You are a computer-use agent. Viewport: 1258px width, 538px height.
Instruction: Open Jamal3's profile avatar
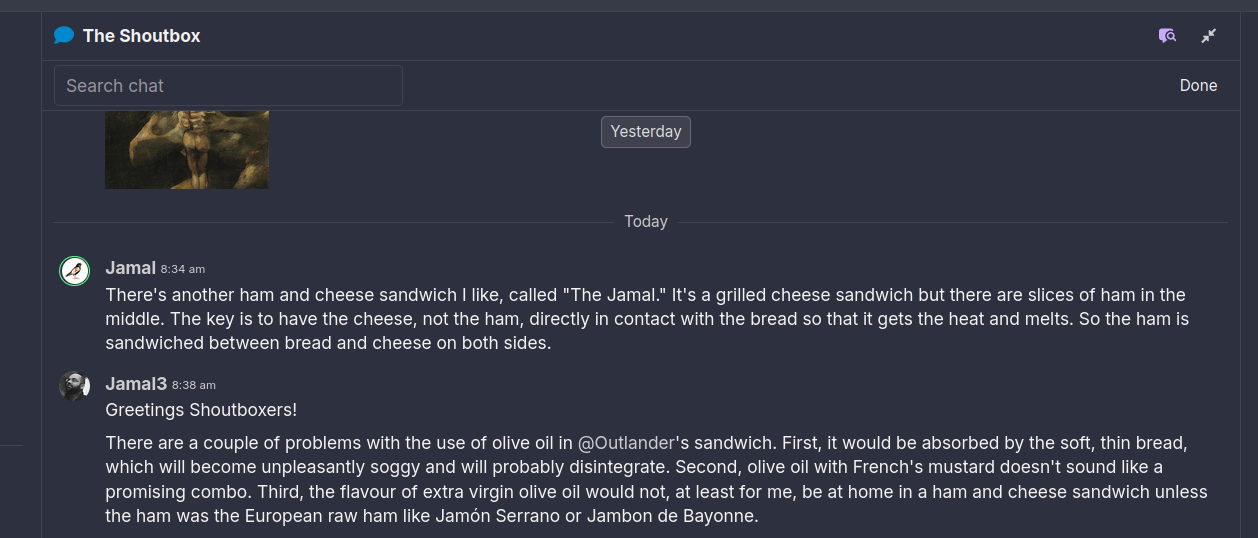click(74, 386)
